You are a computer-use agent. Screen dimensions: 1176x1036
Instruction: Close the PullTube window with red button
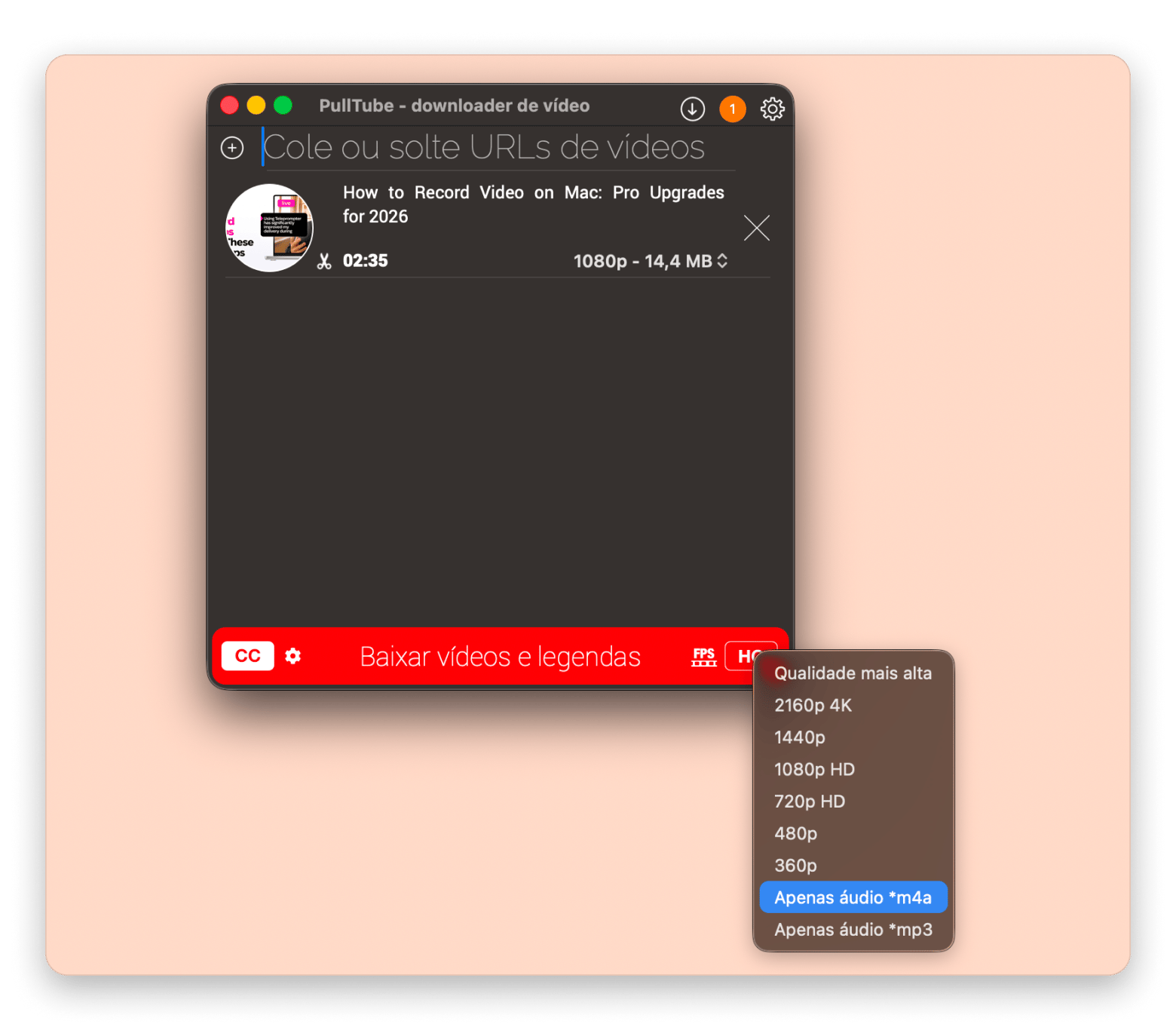pyautogui.click(x=229, y=105)
